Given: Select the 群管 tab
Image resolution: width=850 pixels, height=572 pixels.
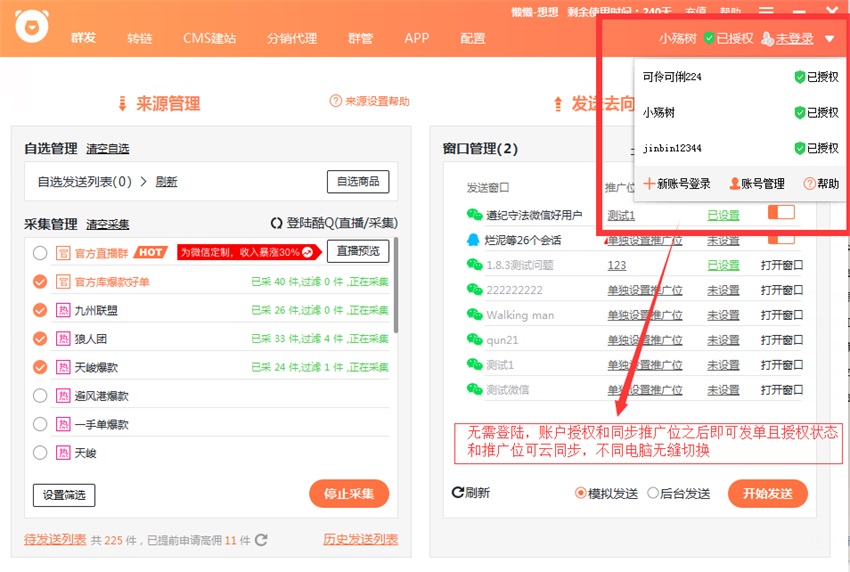Looking at the screenshot, I should 360,38.
